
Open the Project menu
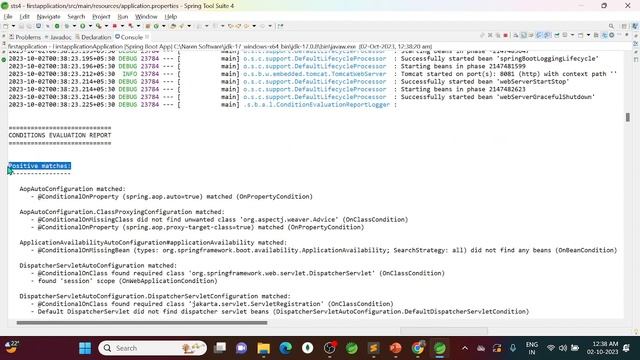101,17
